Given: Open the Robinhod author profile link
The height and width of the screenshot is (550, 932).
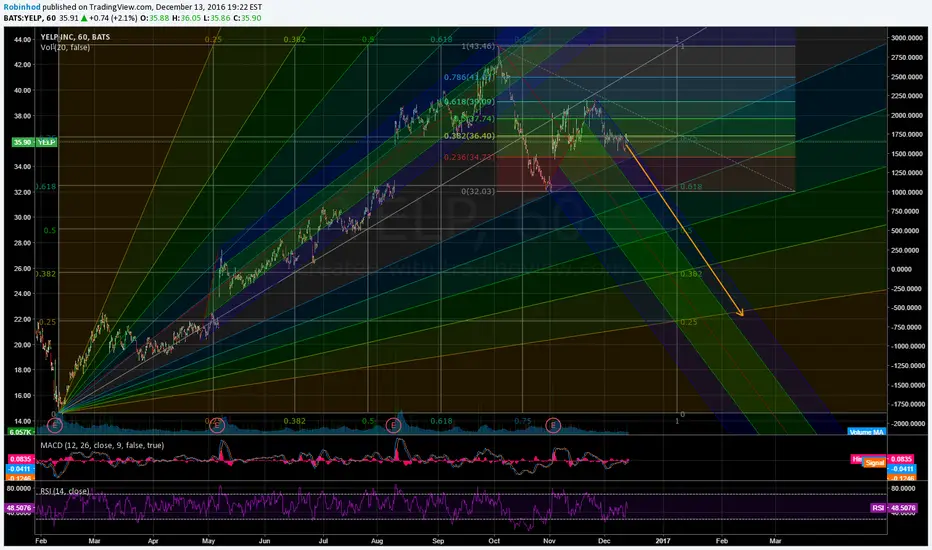Looking at the screenshot, I should (22, 7).
